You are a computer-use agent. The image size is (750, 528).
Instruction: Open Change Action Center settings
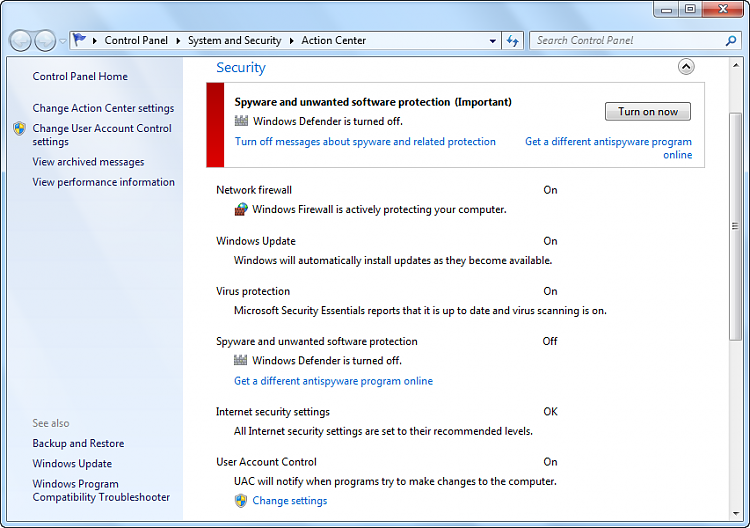tap(103, 108)
